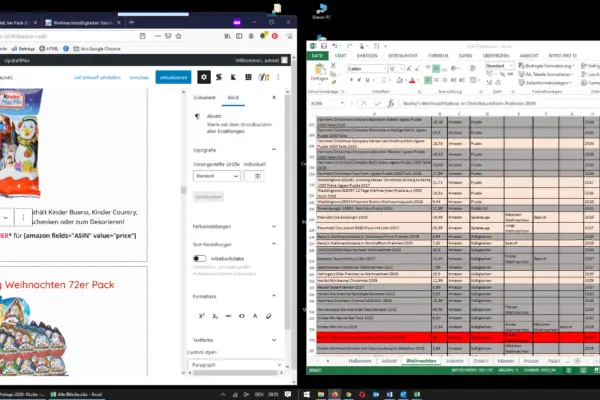Click the block options dots beside the paragraph
The image size is (600, 400).
pos(23,217)
